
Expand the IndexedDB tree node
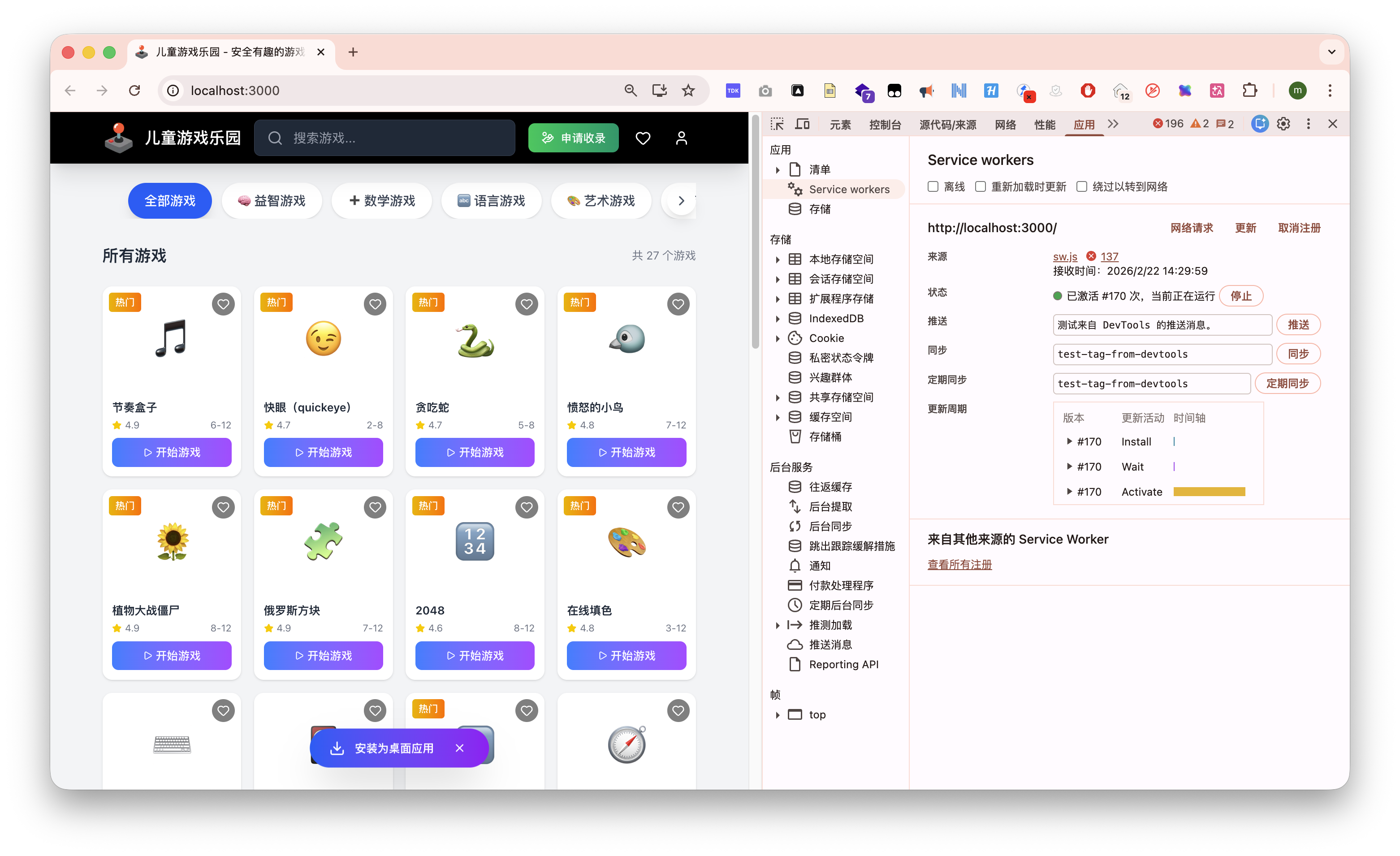click(778, 318)
